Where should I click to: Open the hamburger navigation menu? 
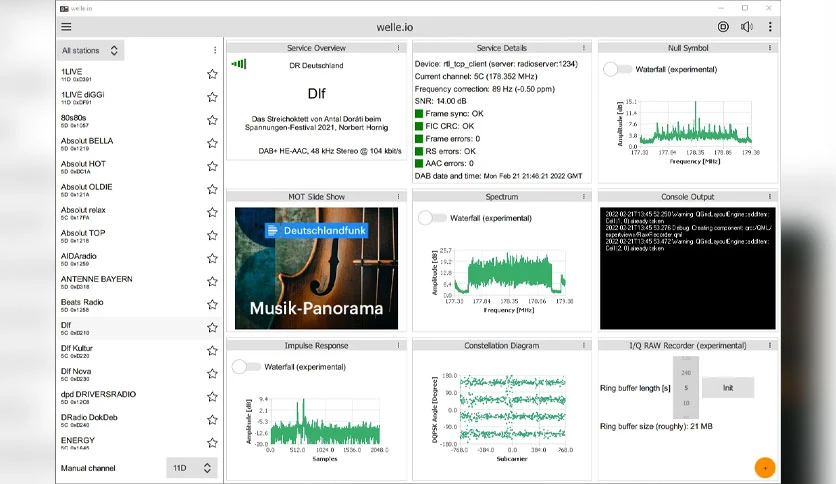click(66, 27)
